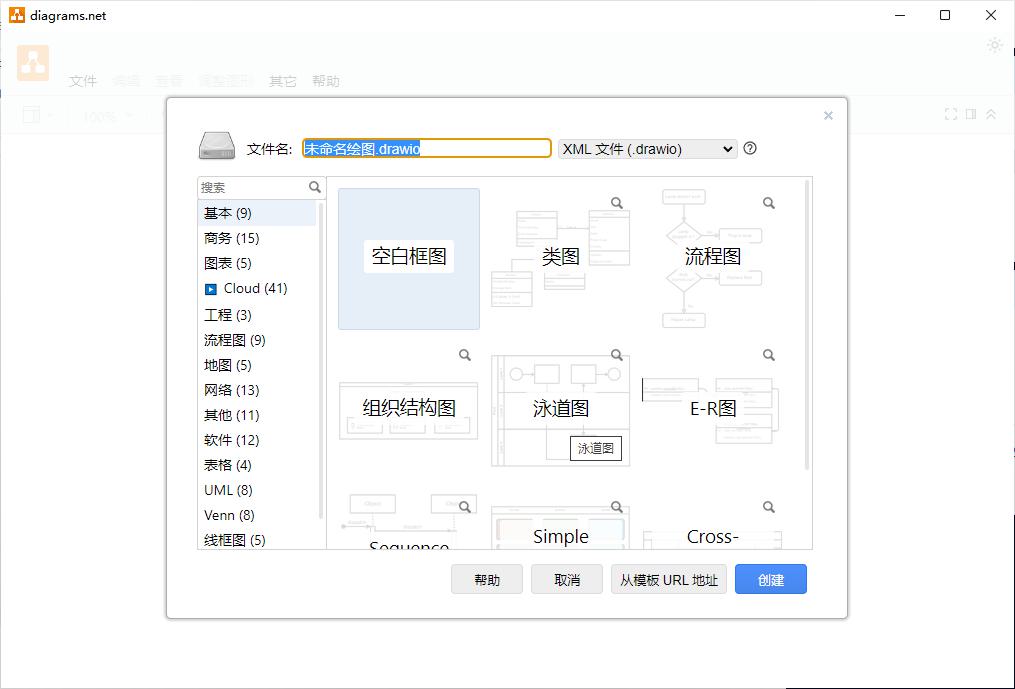This screenshot has width=1015, height=689.
Task: Click the category list scrollbar
Action: coord(321,359)
